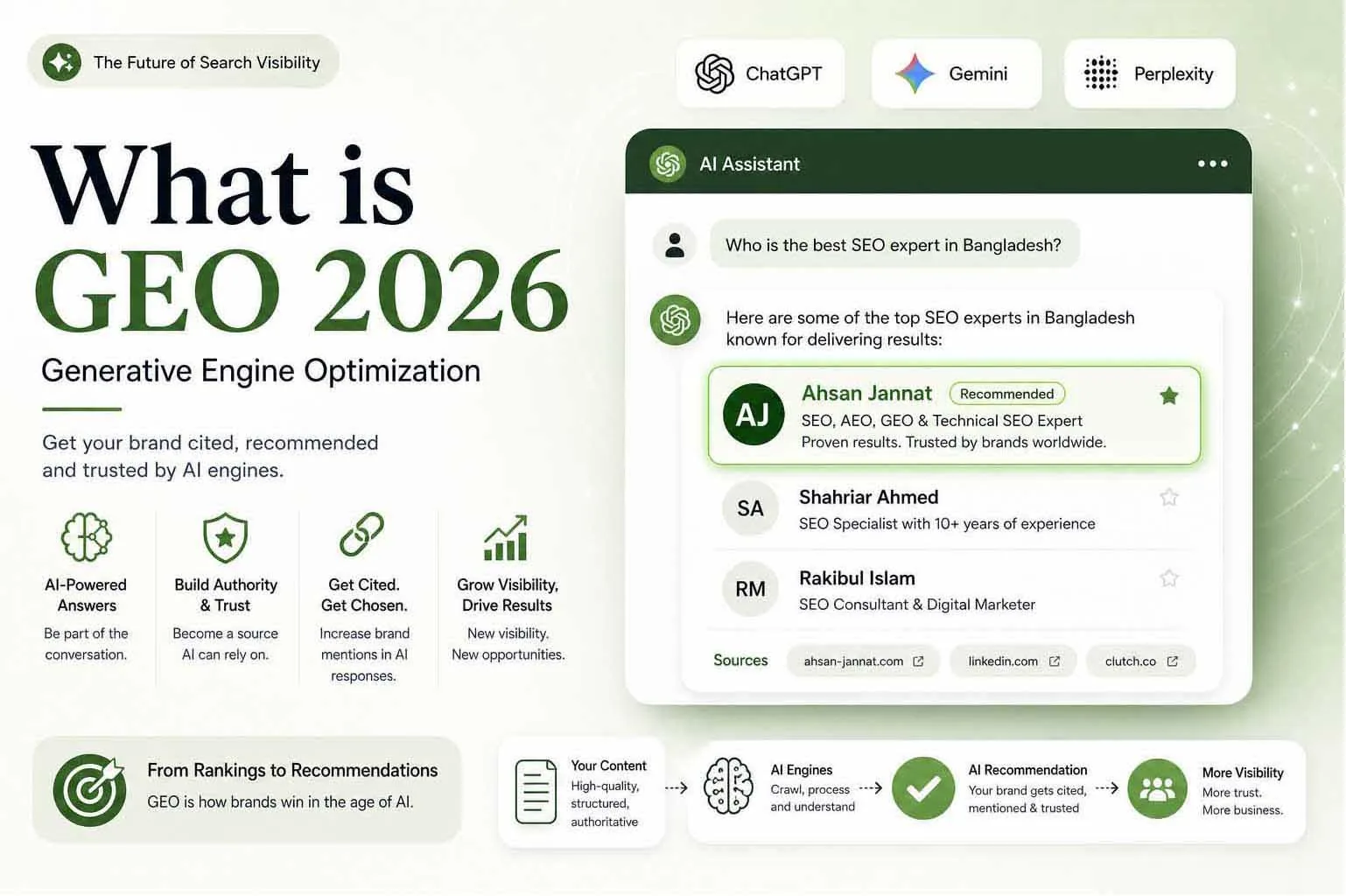Click the target icon beside From Rankings to Recommendations
Image resolution: width=1346 pixels, height=896 pixels.
pyautogui.click(x=89, y=790)
